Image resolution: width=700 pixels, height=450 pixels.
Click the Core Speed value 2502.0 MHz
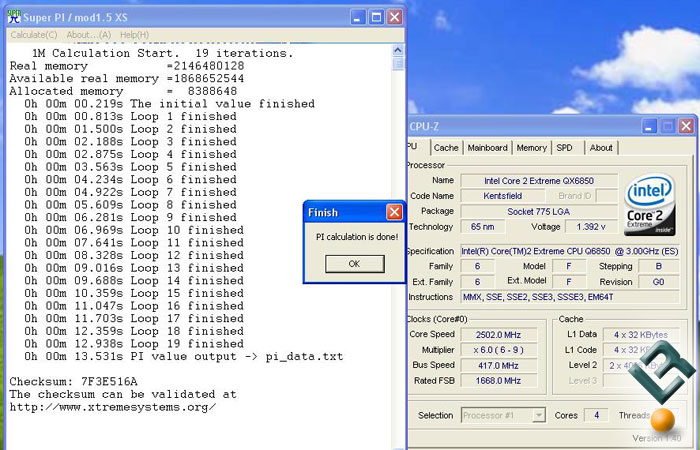pyautogui.click(x=498, y=335)
